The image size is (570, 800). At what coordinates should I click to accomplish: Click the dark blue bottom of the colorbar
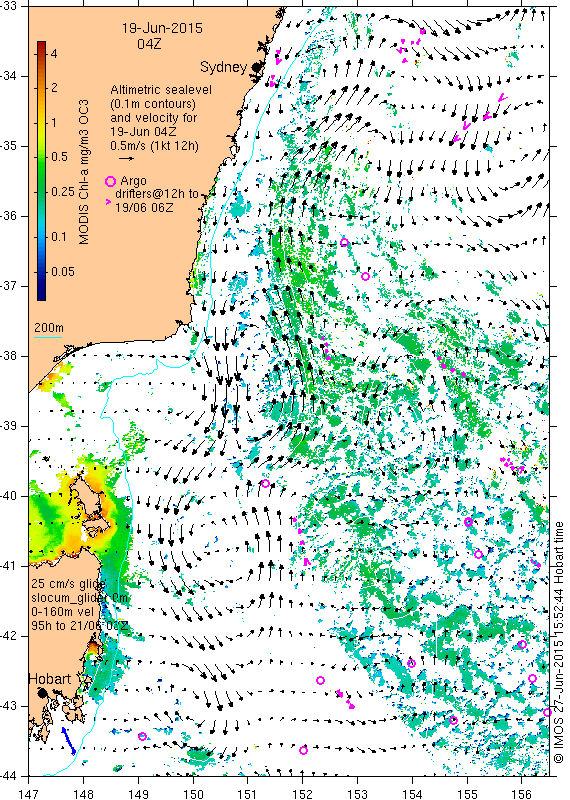pyautogui.click(x=41, y=293)
